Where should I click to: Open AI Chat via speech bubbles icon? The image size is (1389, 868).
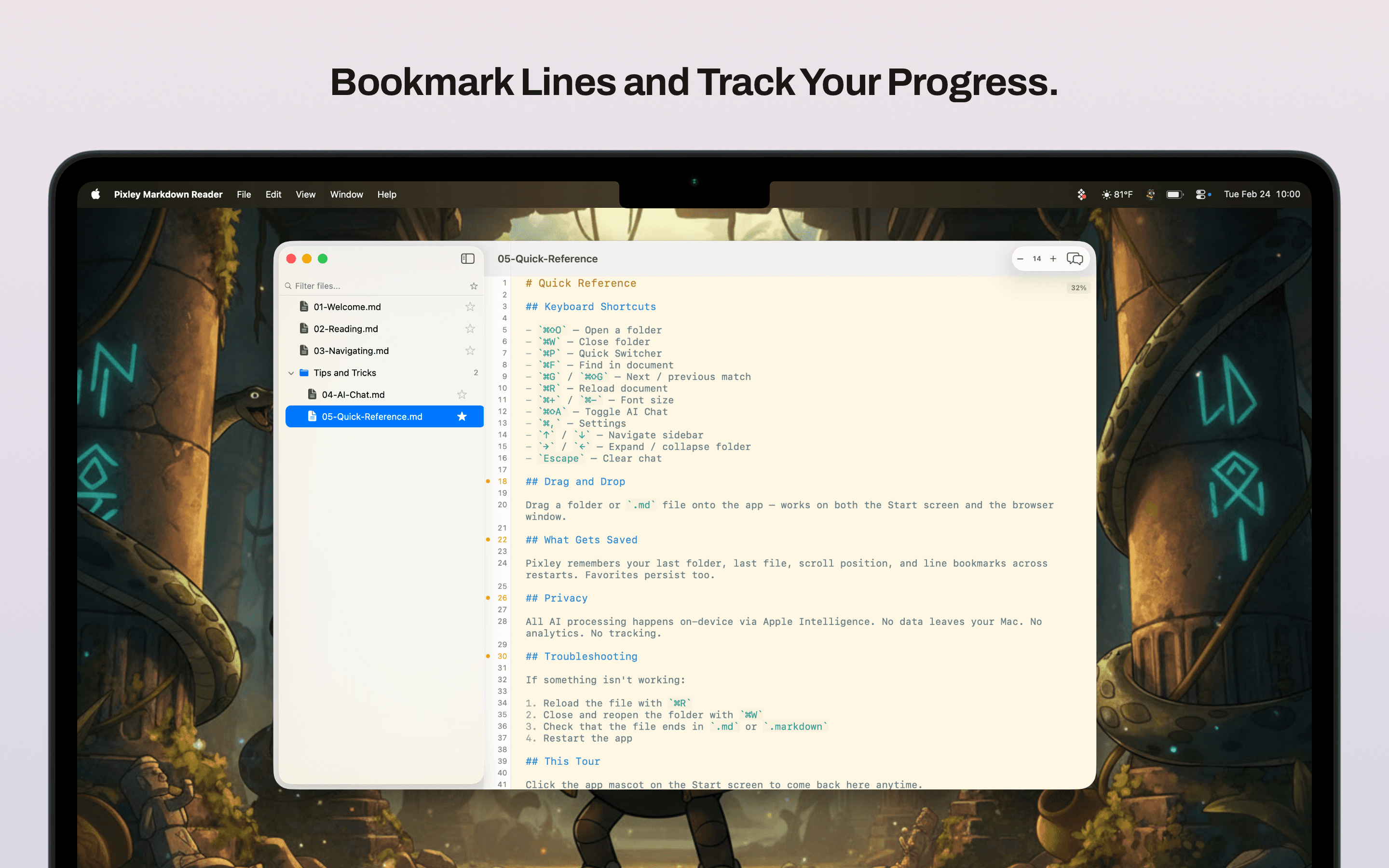(x=1075, y=258)
